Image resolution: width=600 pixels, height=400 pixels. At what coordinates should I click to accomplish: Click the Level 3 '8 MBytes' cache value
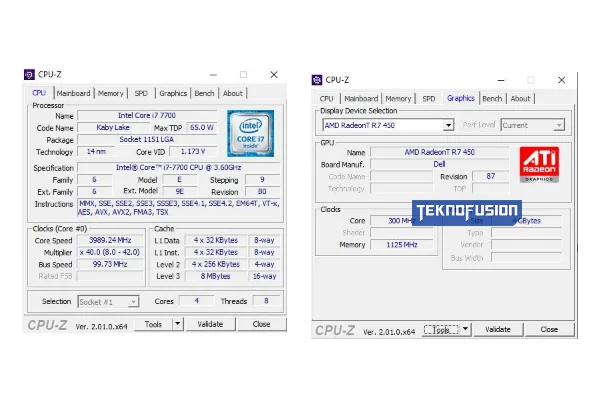[216, 276]
